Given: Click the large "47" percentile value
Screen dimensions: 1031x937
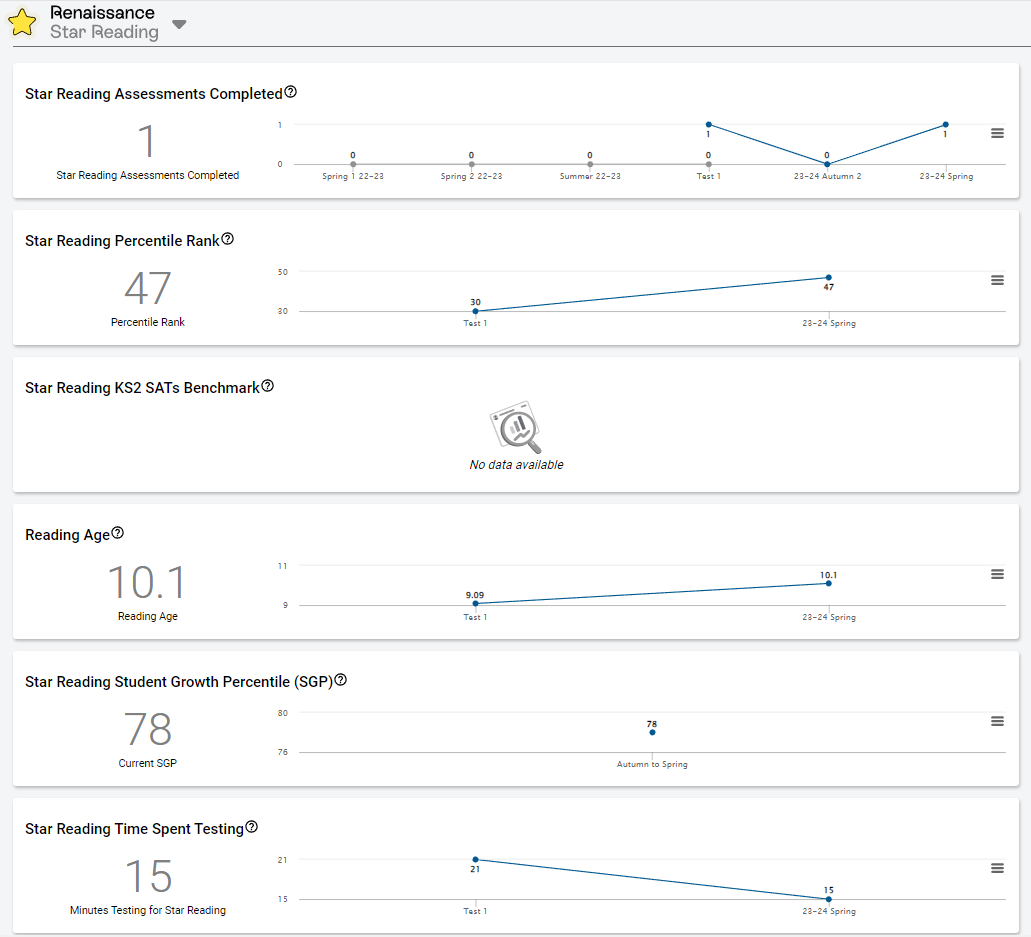Looking at the screenshot, I should point(148,288).
